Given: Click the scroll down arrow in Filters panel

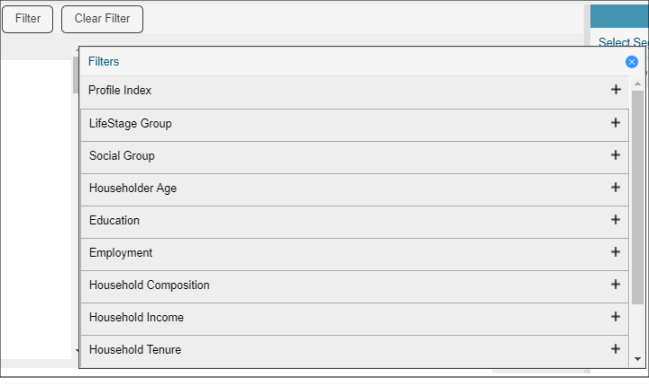Looking at the screenshot, I should pos(638,359).
